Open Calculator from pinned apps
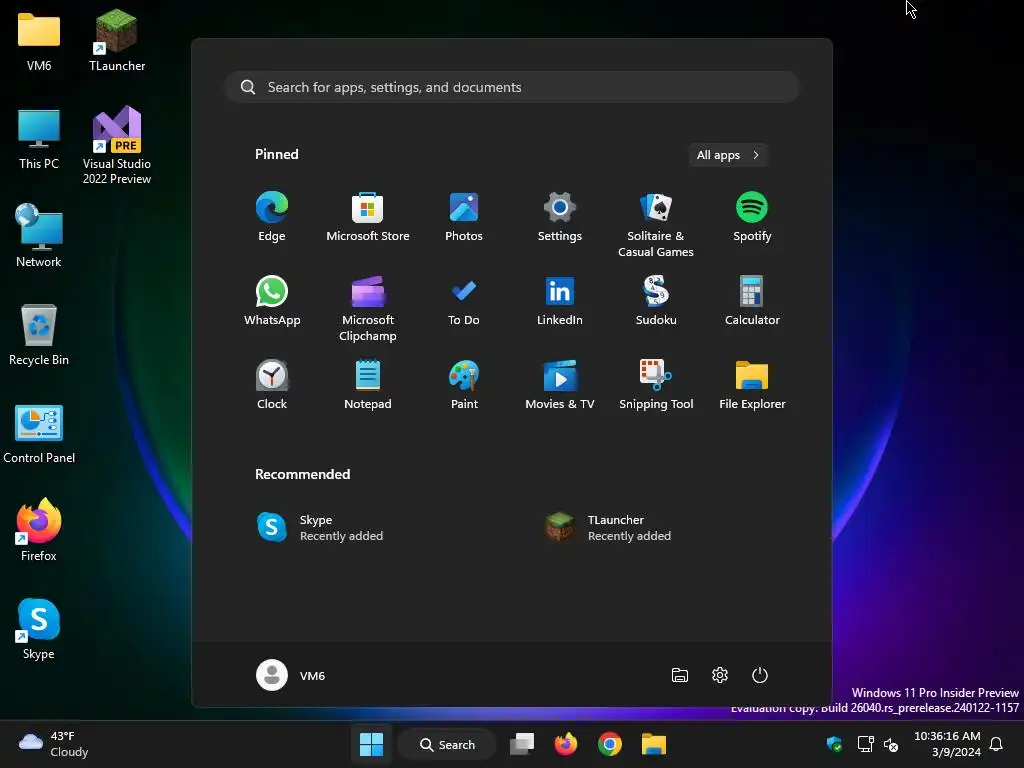 [752, 300]
